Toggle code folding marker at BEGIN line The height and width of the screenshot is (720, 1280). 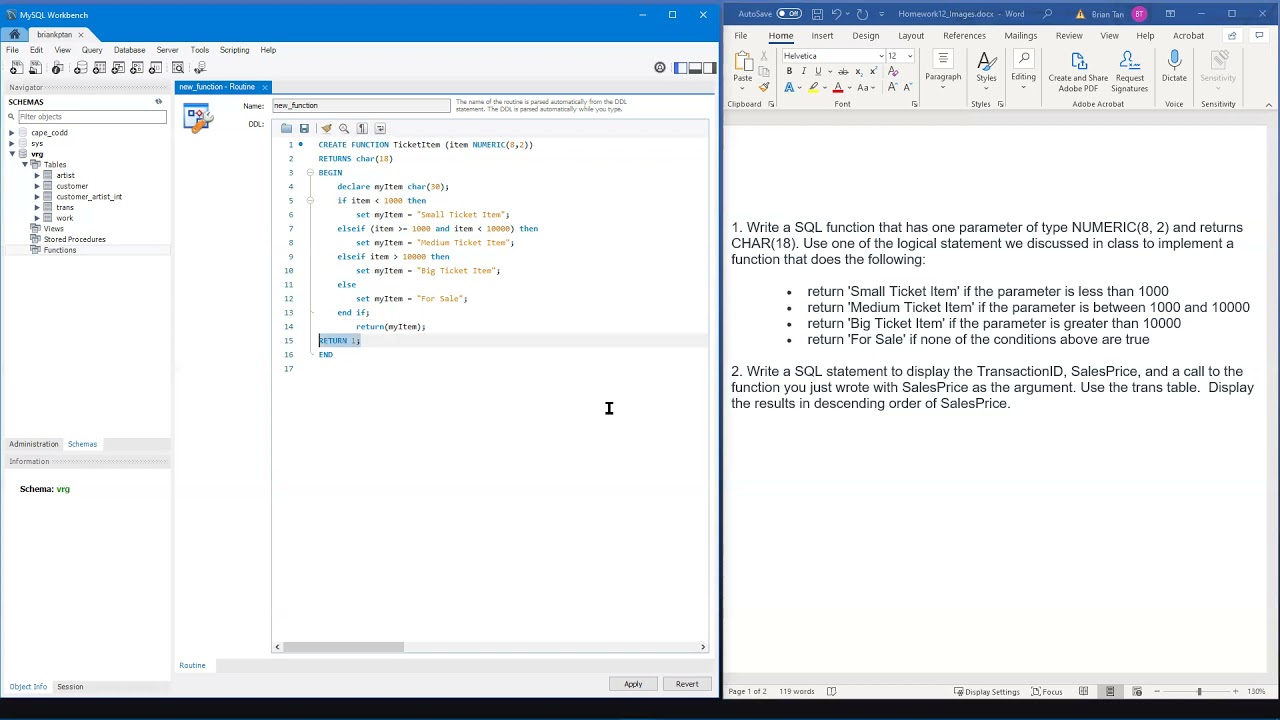click(310, 173)
